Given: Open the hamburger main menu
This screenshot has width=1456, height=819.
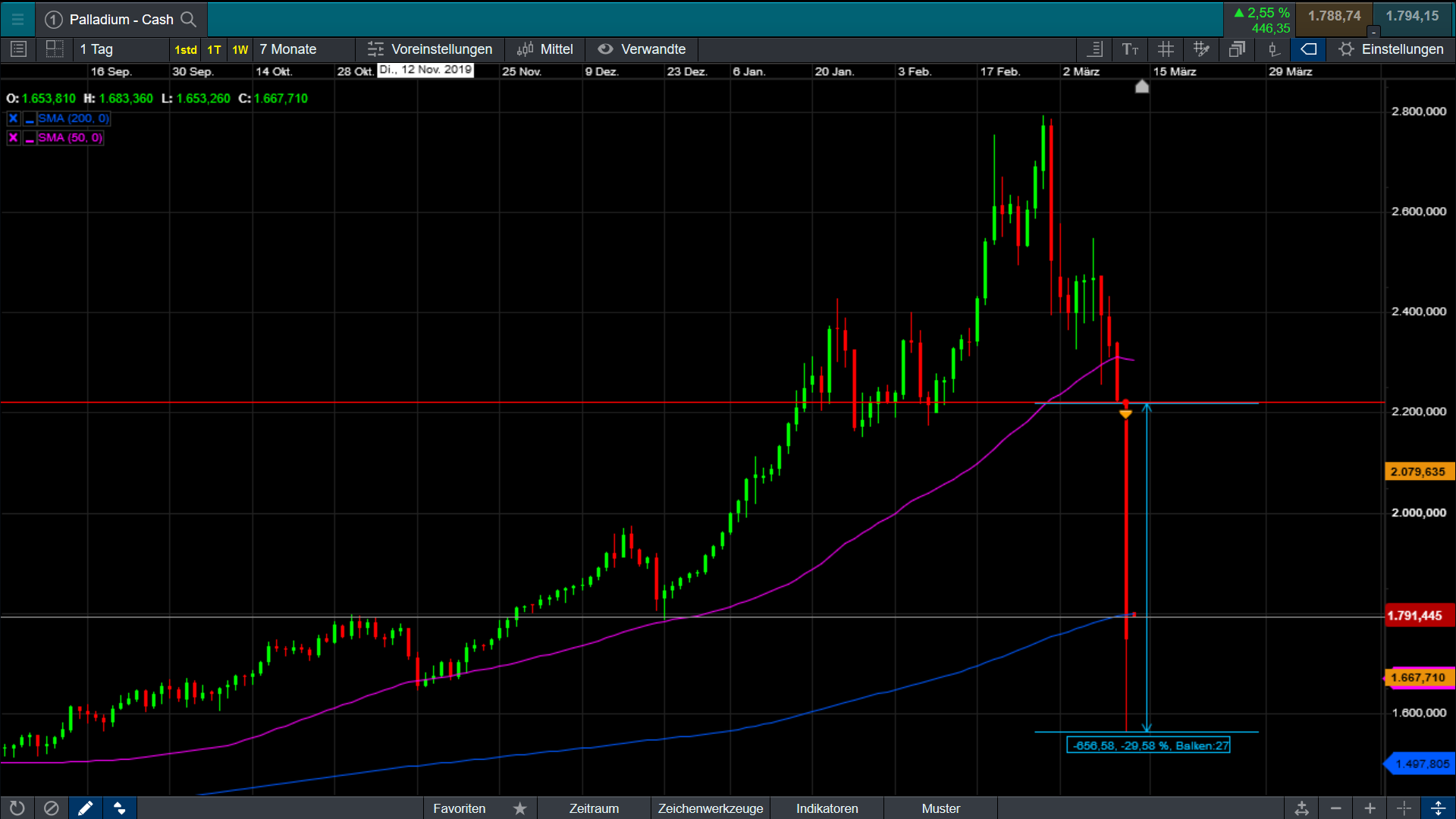Looking at the screenshot, I should point(17,19).
